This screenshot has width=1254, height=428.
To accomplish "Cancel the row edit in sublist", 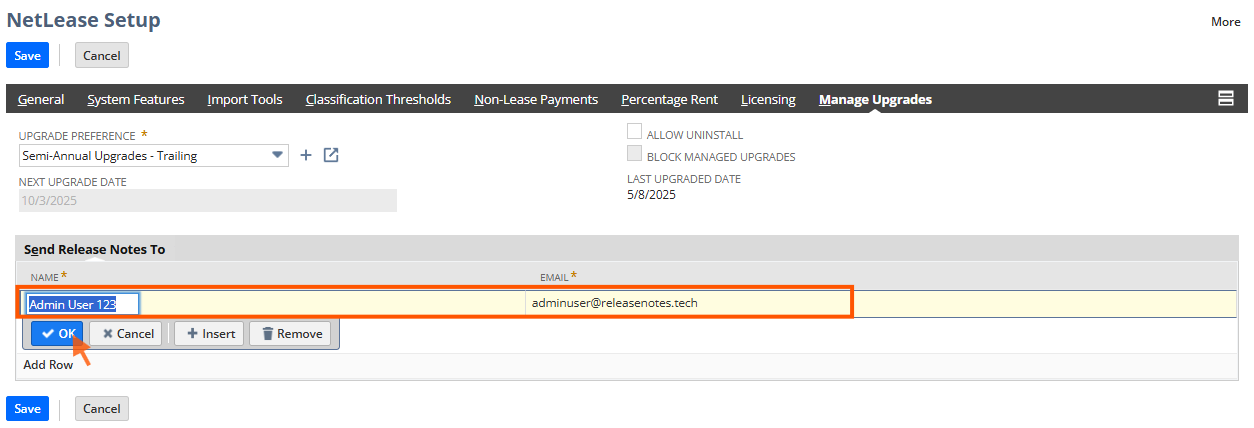I will [x=126, y=334].
